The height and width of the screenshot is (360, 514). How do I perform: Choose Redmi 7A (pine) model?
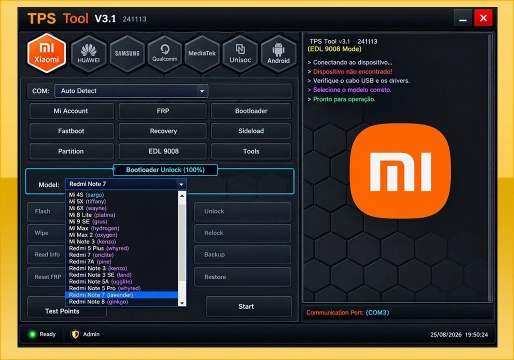tap(122, 262)
